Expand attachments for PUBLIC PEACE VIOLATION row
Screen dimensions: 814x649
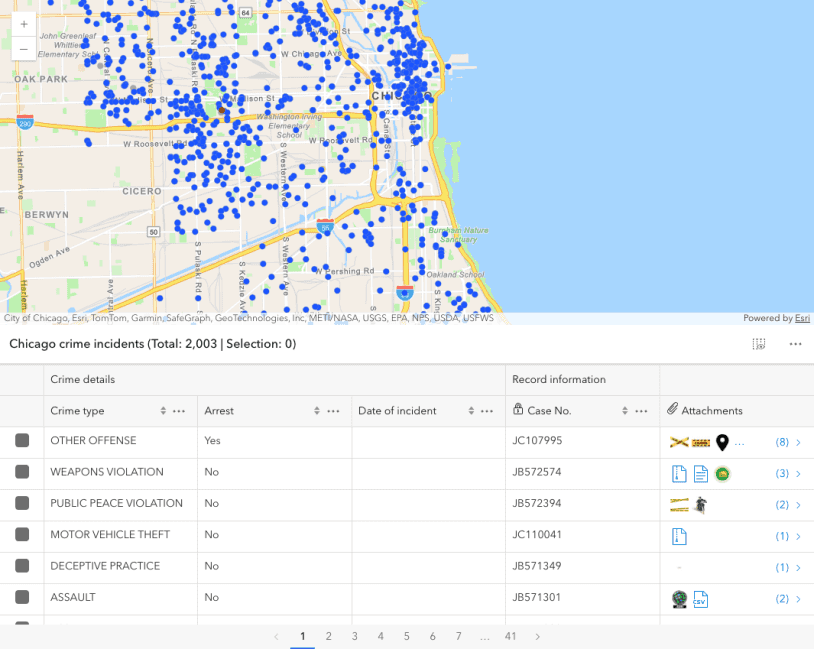click(798, 505)
